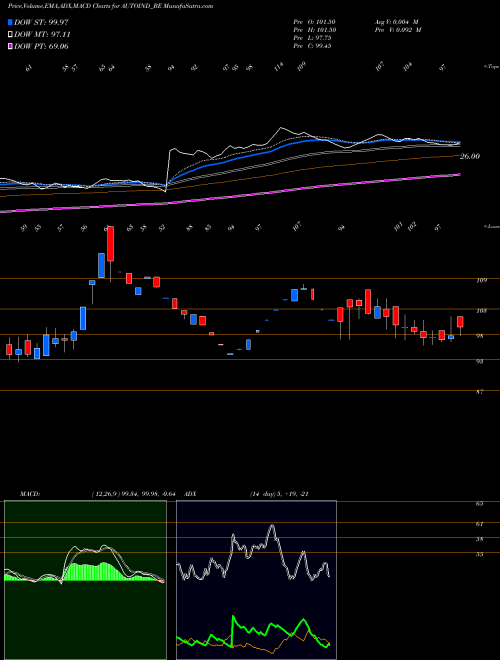Click the 93 price axis label
This screenshot has height=660, width=500.
[x=482, y=361]
